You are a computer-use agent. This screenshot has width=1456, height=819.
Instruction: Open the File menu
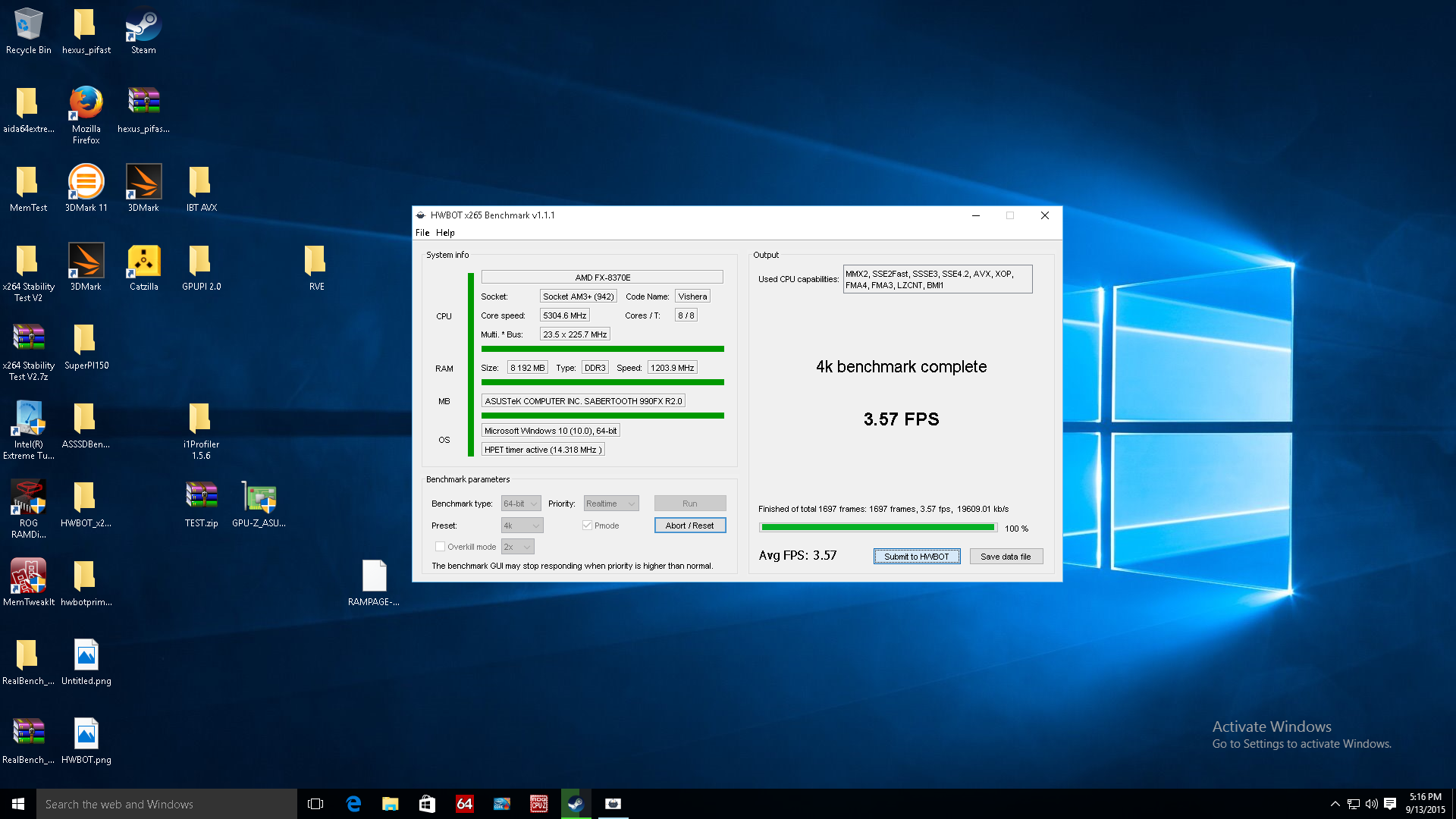pos(422,233)
